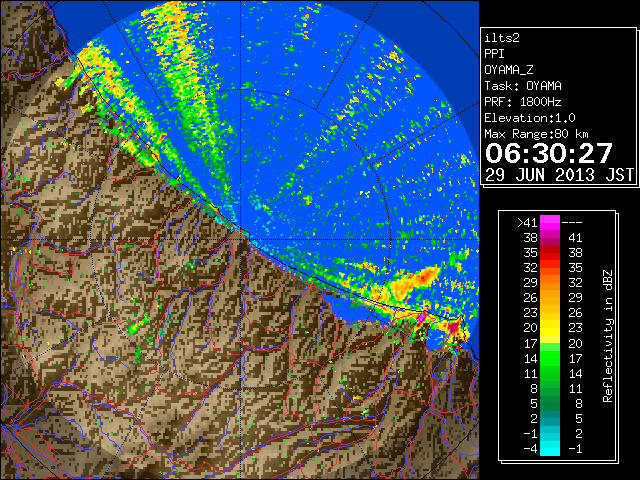The image size is (640, 480).
Task: Click the magenta intense echo cell near the southeast coast
Action: click(x=422, y=317)
